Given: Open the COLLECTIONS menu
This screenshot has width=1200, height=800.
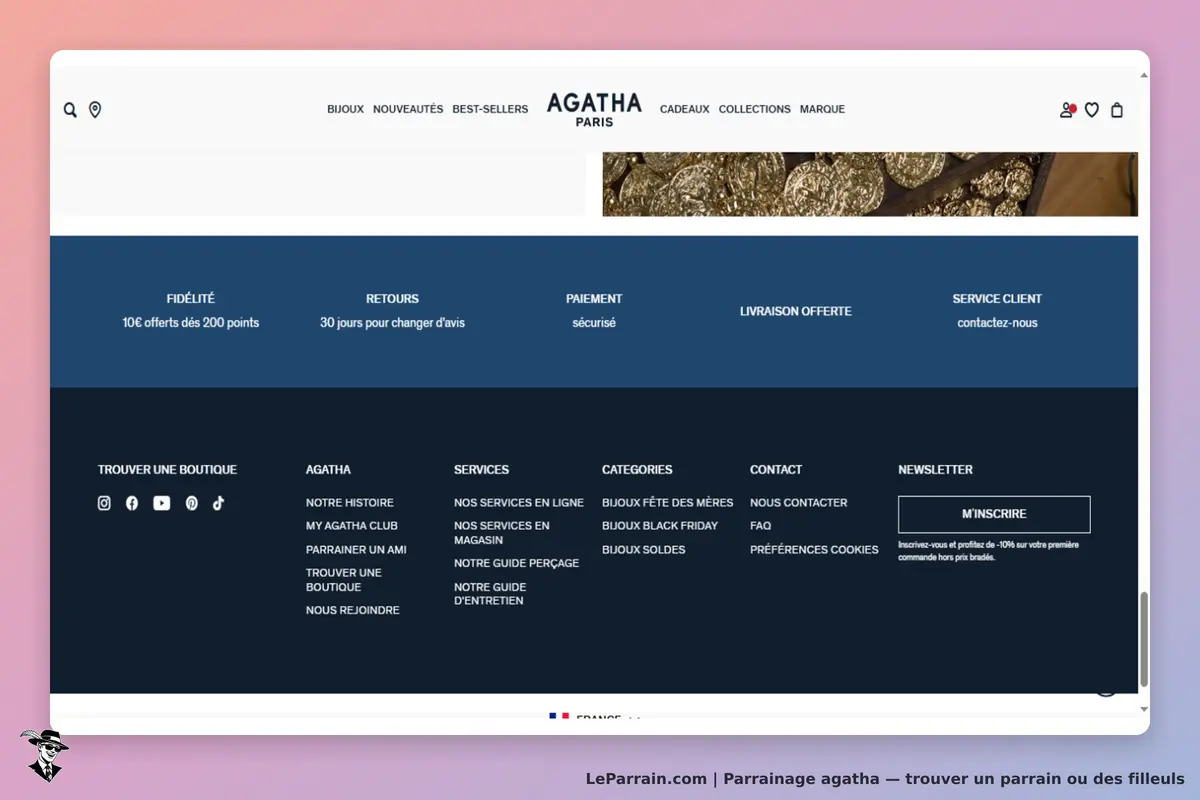Looking at the screenshot, I should pos(755,109).
